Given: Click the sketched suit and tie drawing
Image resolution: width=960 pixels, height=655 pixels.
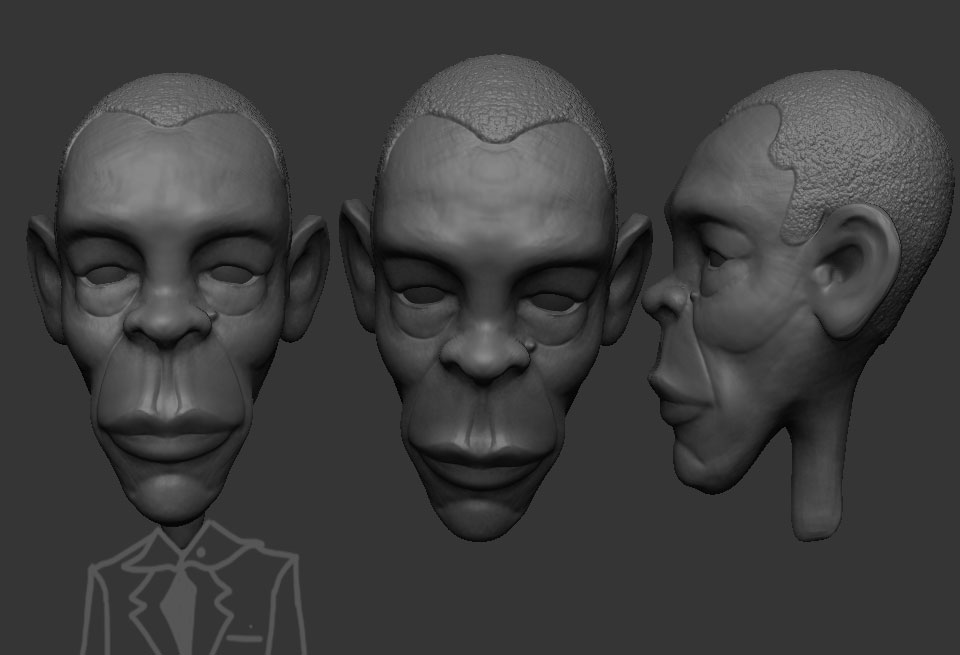Looking at the screenshot, I should click(193, 588).
